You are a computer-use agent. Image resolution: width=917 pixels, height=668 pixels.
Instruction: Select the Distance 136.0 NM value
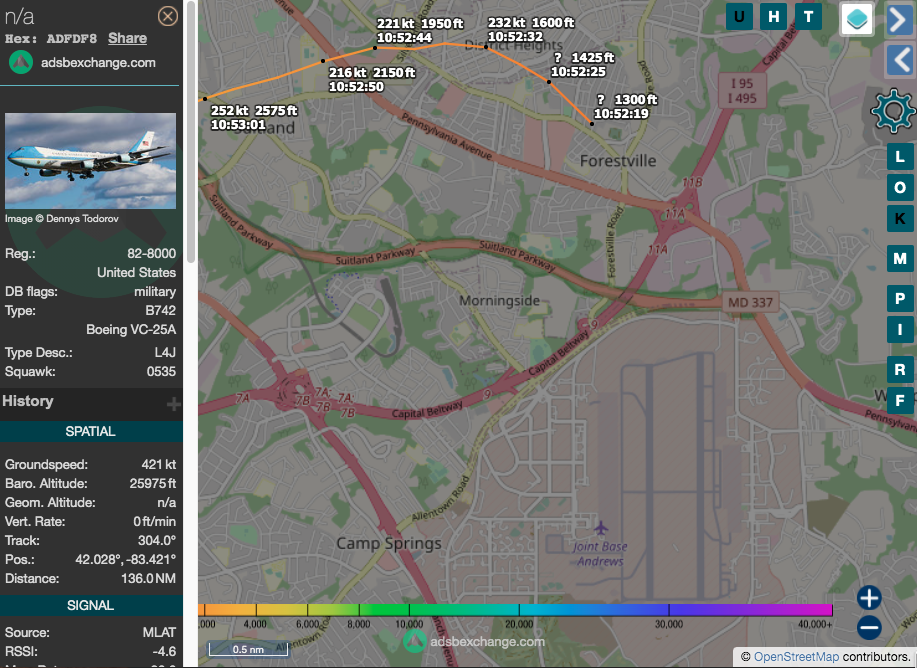click(x=148, y=579)
